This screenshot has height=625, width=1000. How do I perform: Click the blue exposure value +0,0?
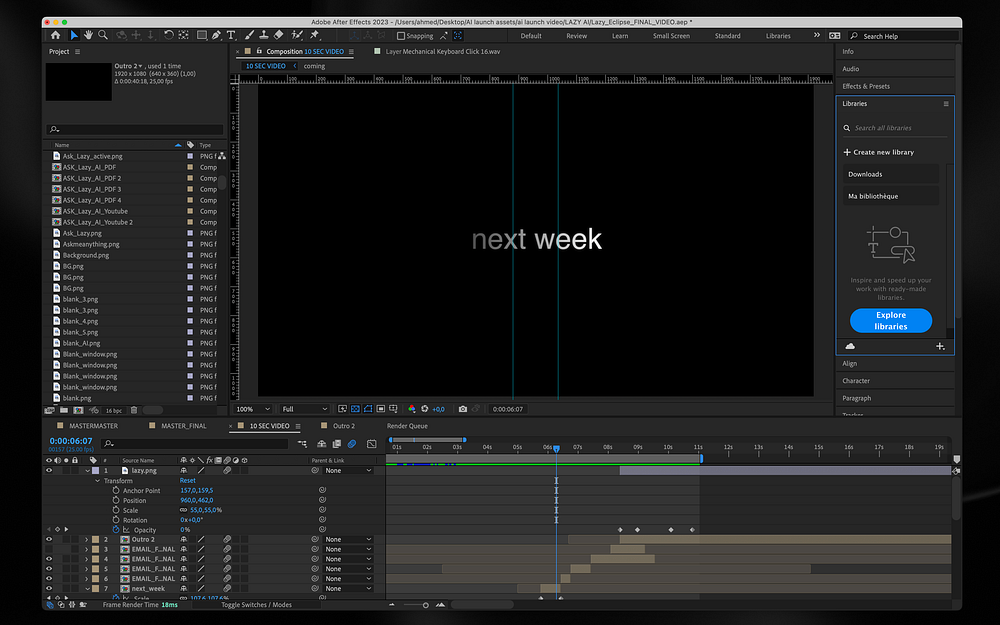pos(439,409)
